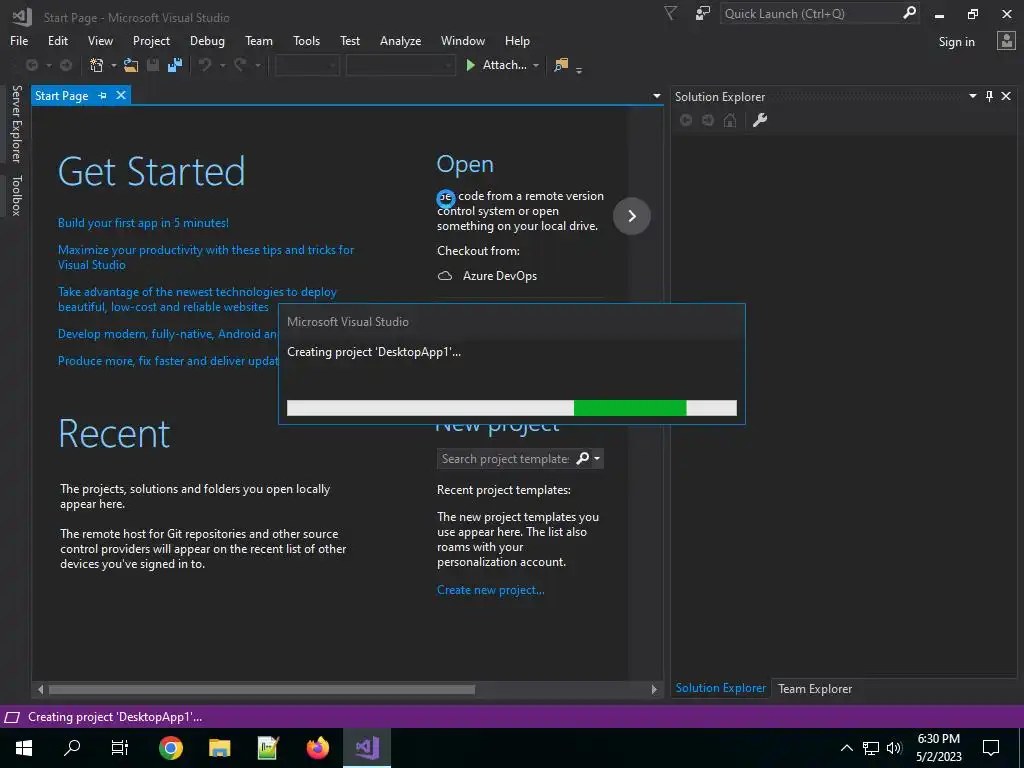
Task: Click Sign in
Action: click(x=956, y=42)
